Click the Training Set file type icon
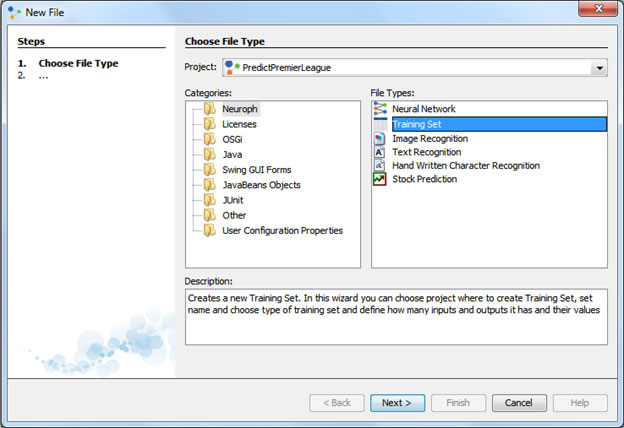 click(380, 124)
